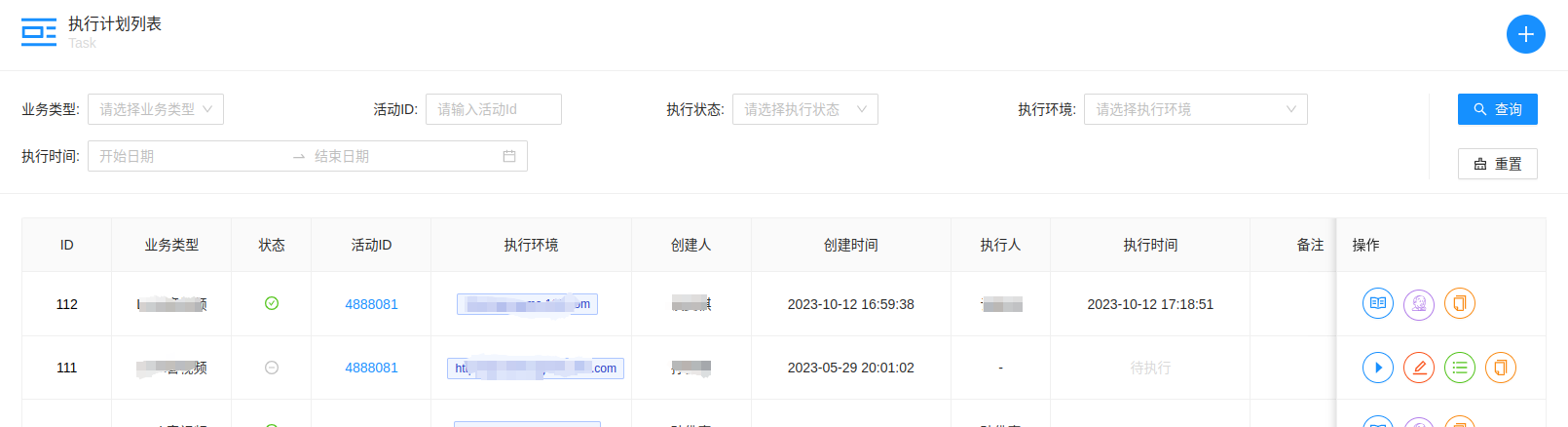Open the blue book report icon in row 112
The height and width of the screenshot is (427, 1568).
[1377, 303]
